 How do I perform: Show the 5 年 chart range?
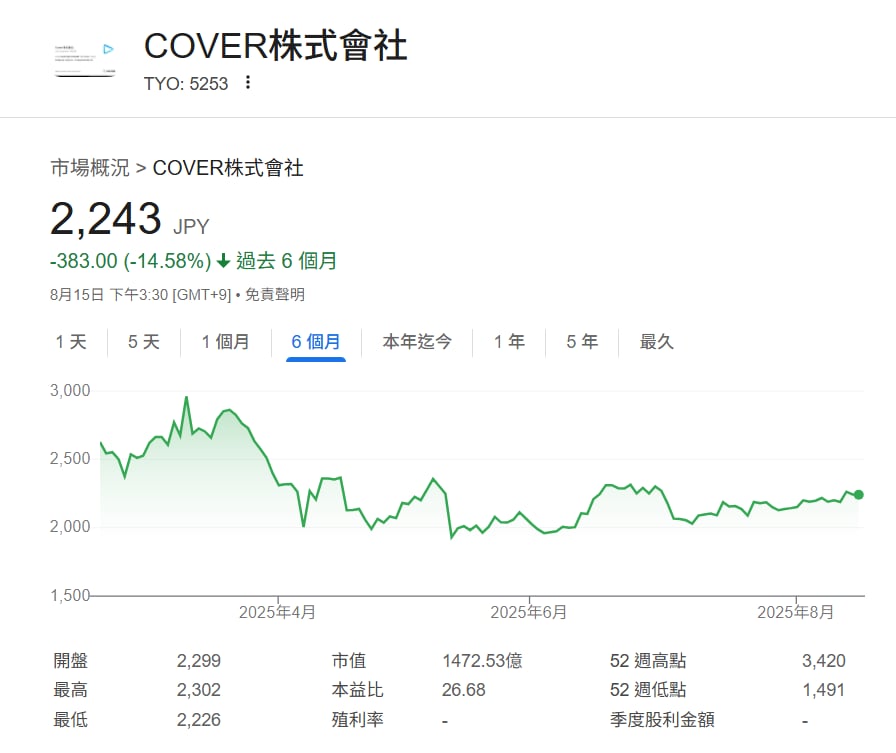tap(582, 342)
